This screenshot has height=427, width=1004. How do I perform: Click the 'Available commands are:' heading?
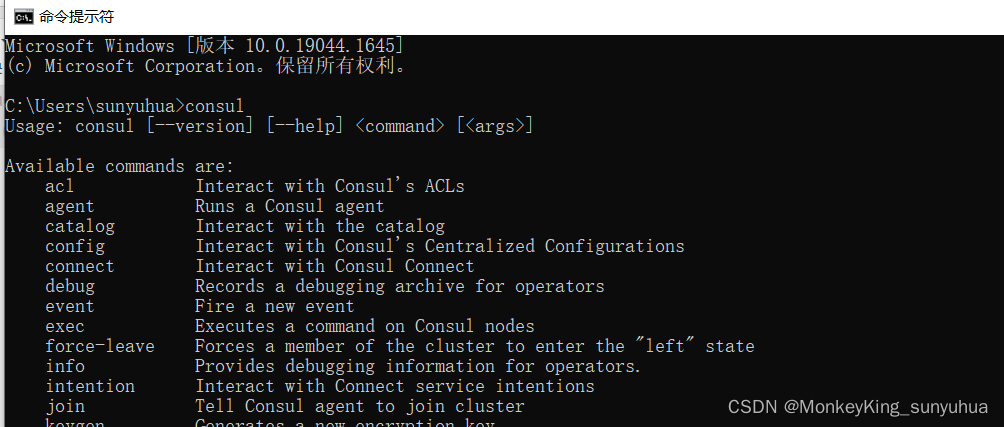coord(119,166)
